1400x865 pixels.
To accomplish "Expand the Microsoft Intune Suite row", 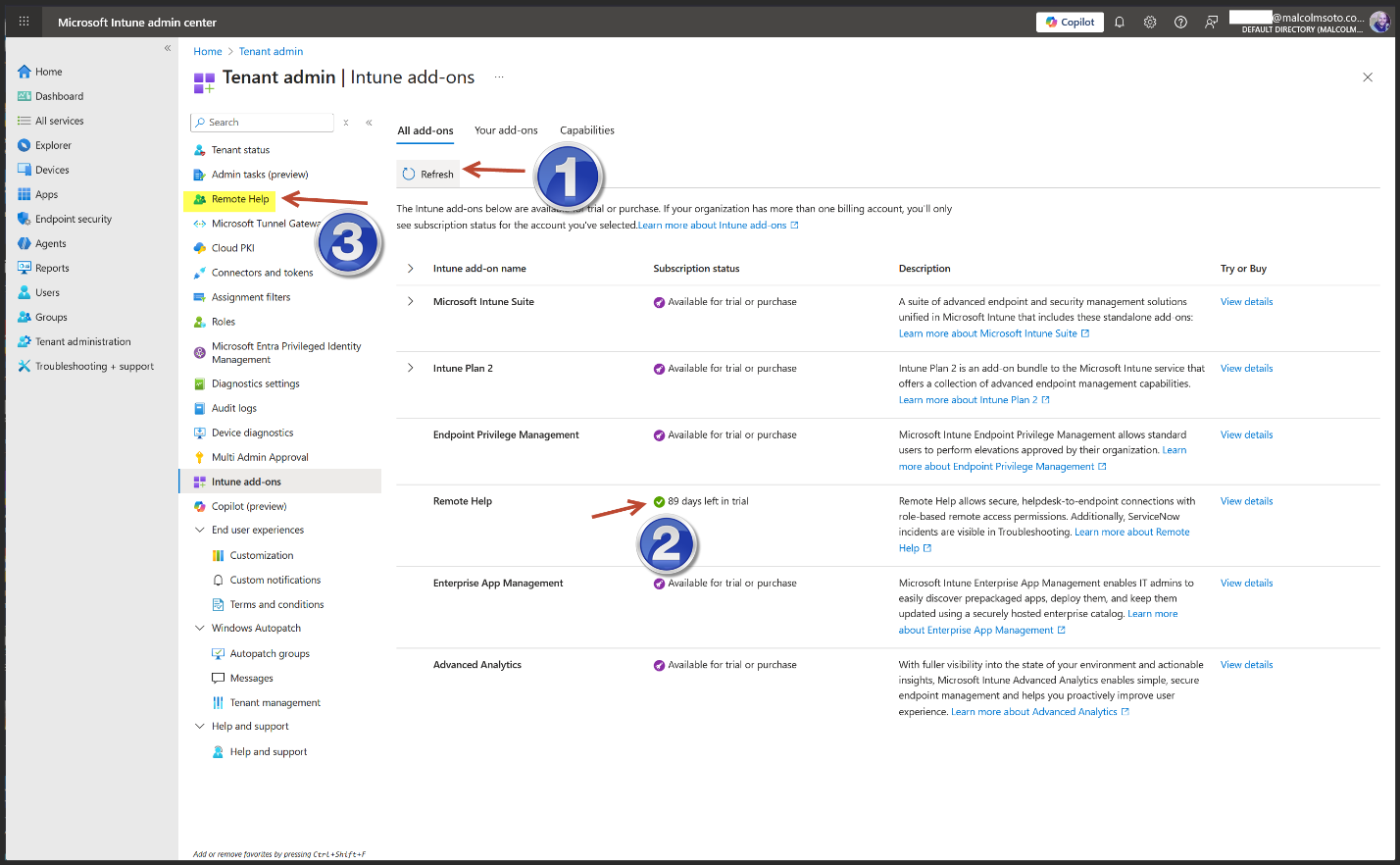I will [x=411, y=302].
